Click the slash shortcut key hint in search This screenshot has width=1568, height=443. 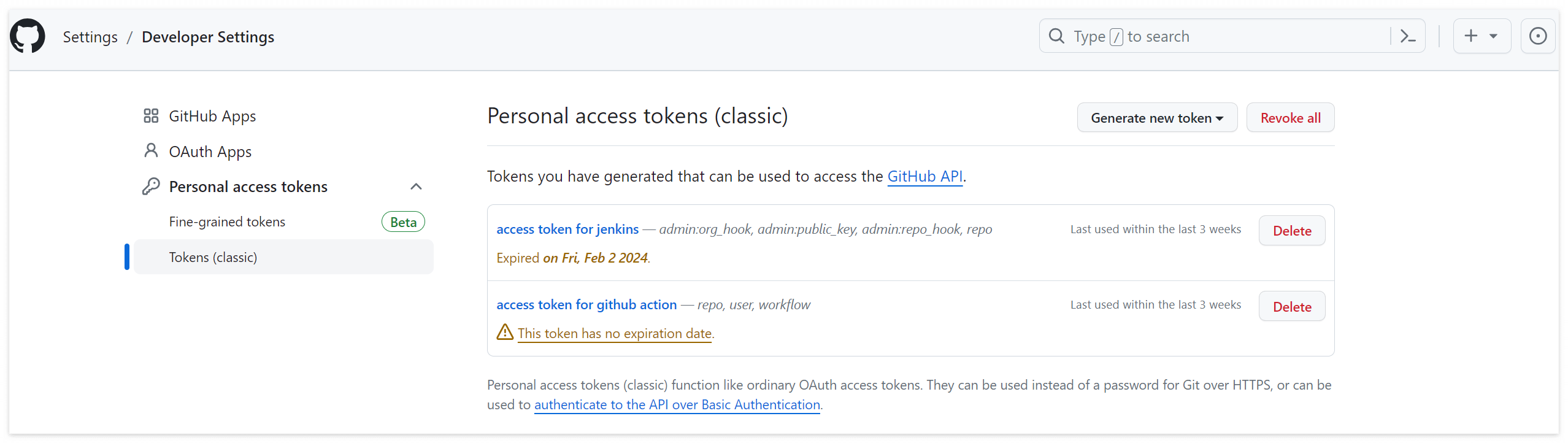[1116, 37]
